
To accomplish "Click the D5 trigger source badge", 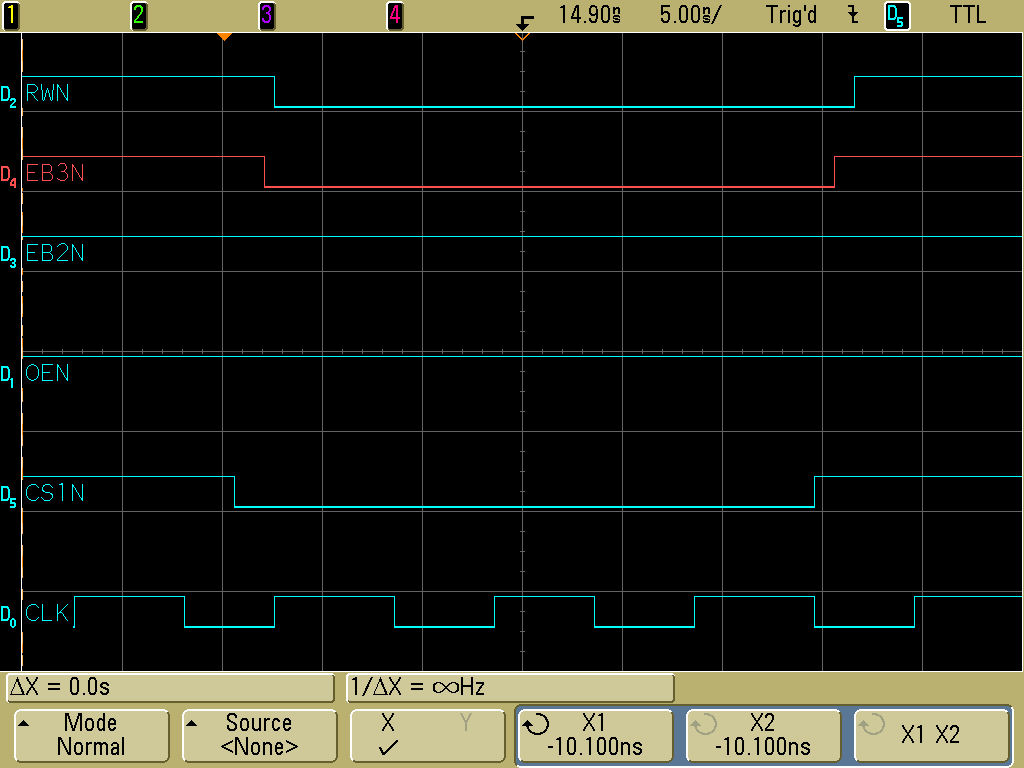I will pos(897,15).
